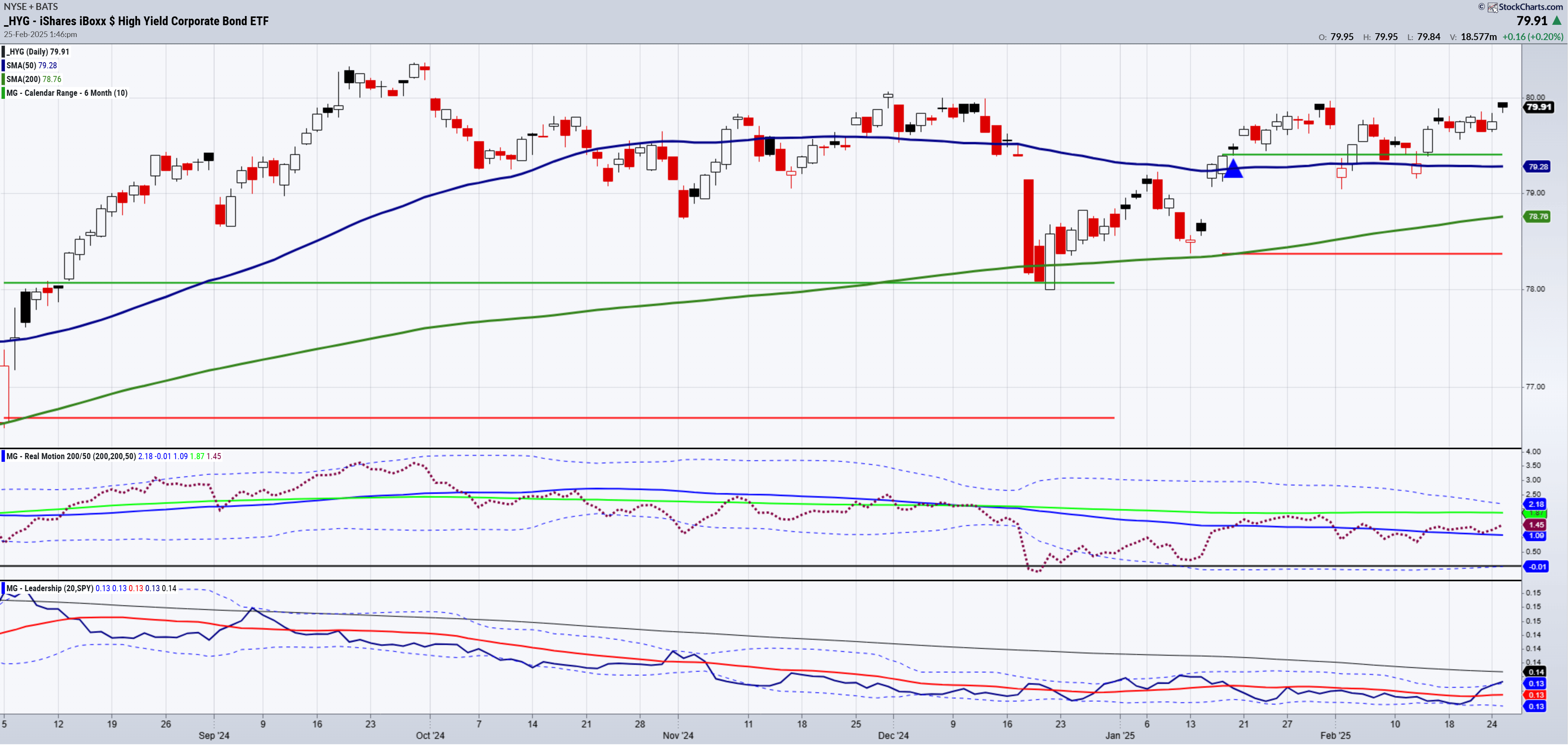Click the day 26 date axis label

pos(166,724)
